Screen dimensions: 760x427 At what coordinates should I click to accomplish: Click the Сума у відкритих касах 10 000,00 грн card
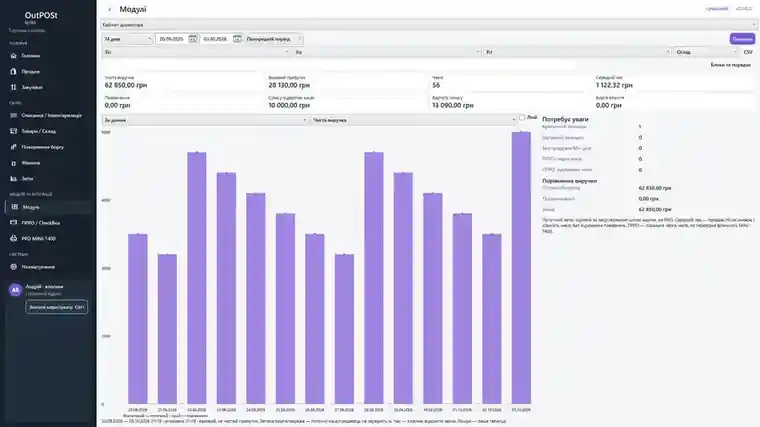click(346, 102)
